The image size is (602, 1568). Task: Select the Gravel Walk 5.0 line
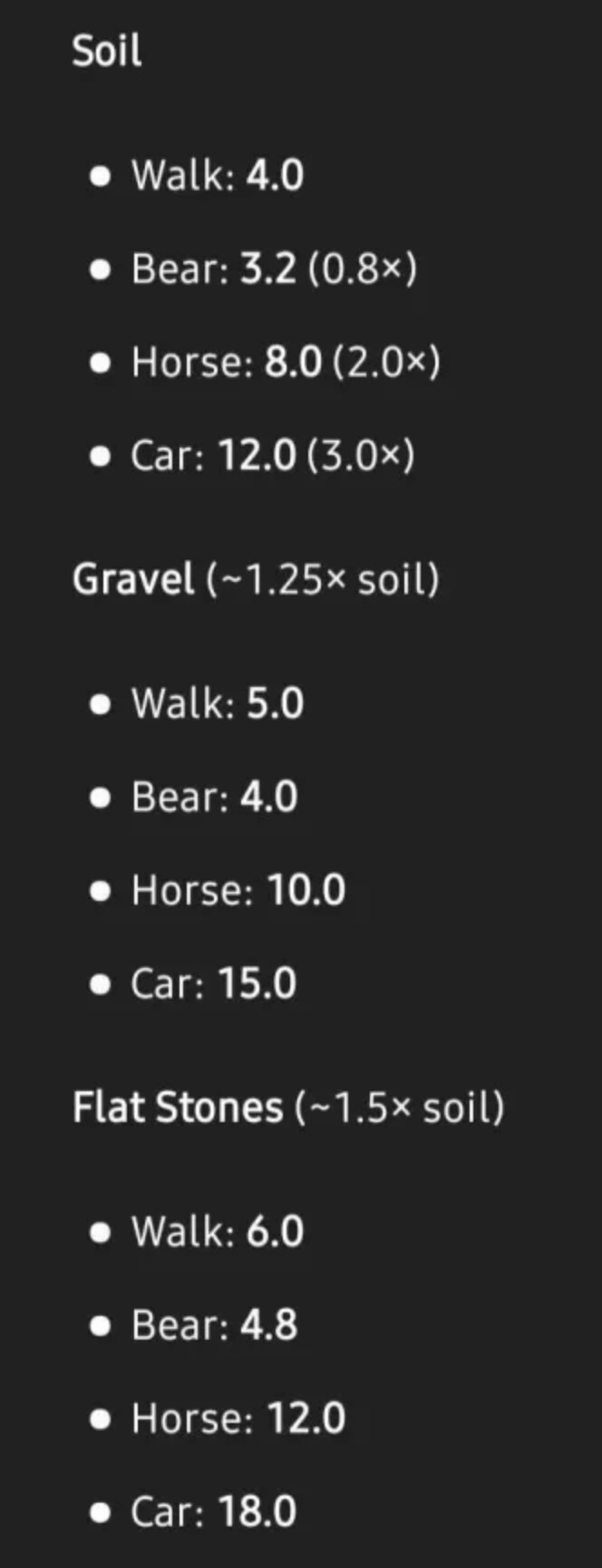(x=218, y=703)
